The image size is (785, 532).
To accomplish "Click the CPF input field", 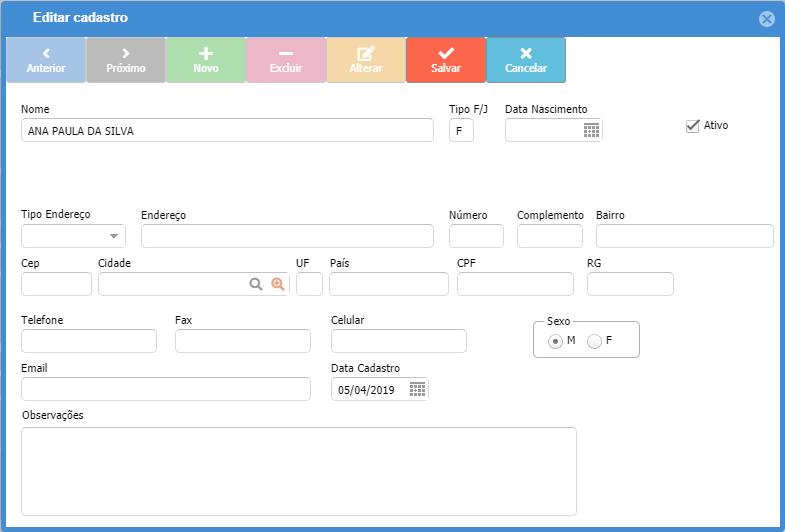I will [x=515, y=284].
